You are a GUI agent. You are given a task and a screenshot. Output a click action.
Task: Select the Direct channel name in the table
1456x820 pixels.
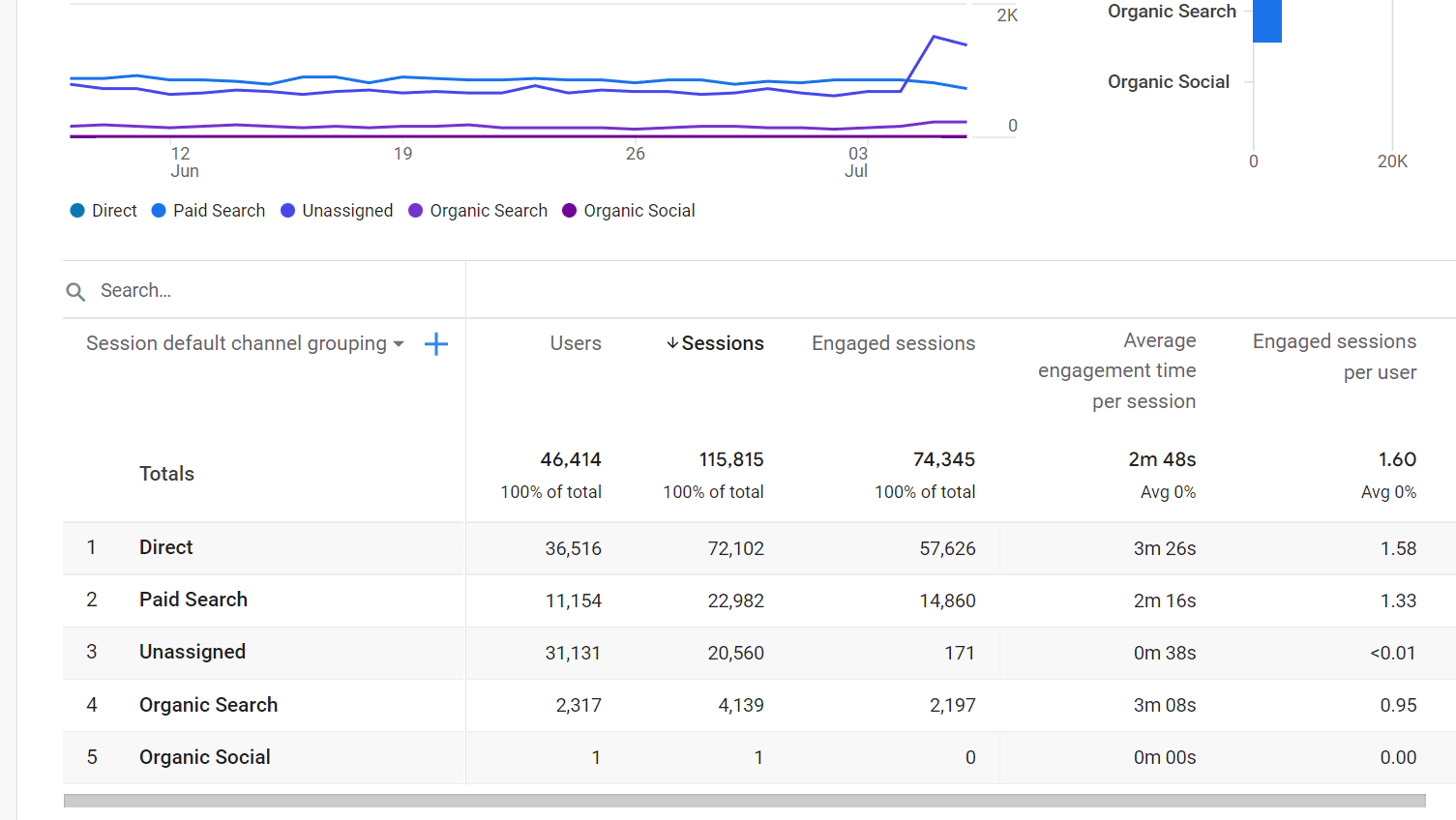coord(165,547)
